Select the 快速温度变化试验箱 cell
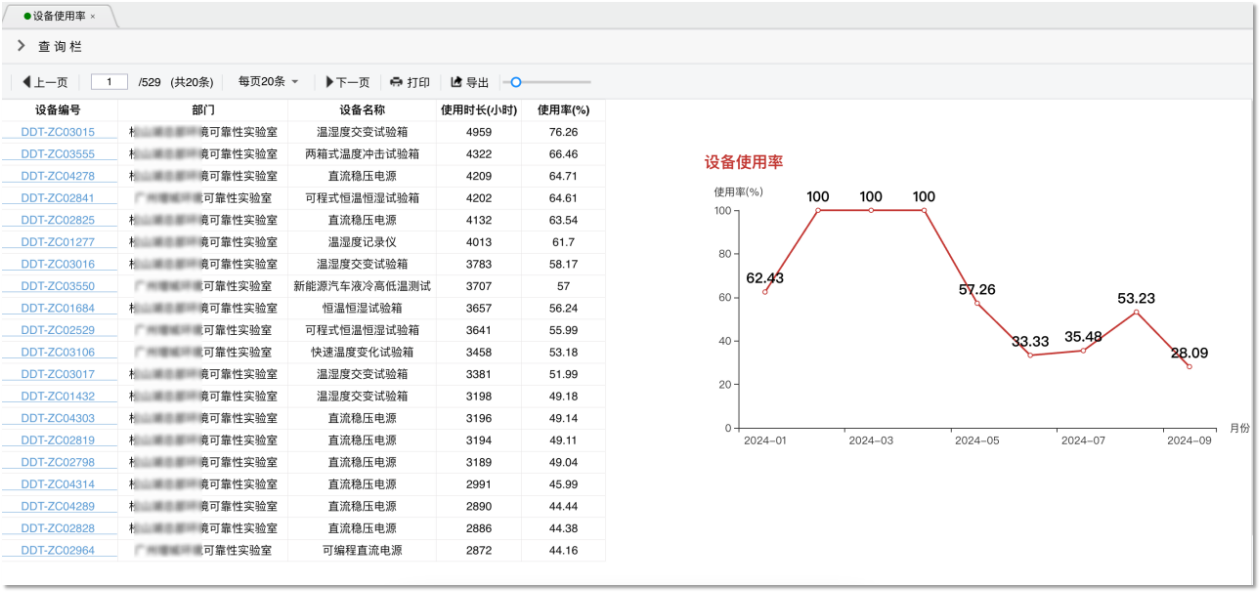This screenshot has height=593, width=1260. [x=362, y=352]
